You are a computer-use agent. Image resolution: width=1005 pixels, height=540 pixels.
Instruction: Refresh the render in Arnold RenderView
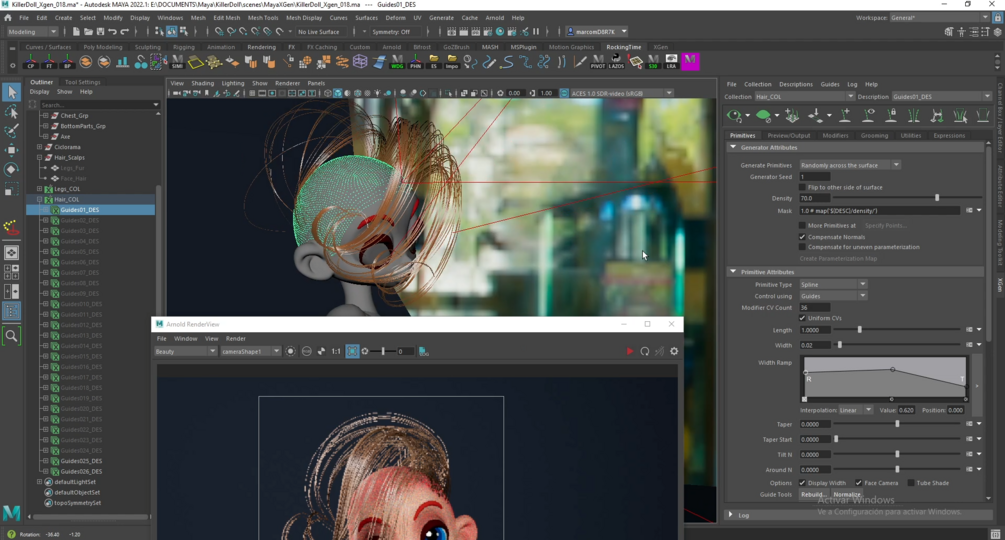[645, 351]
